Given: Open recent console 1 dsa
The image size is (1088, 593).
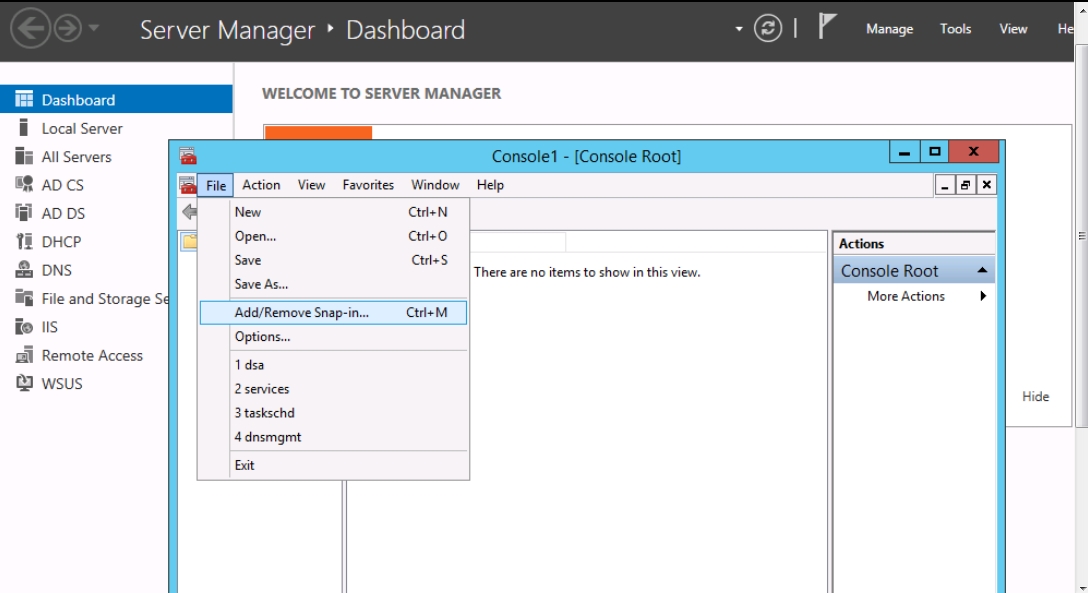Looking at the screenshot, I should (333, 365).
